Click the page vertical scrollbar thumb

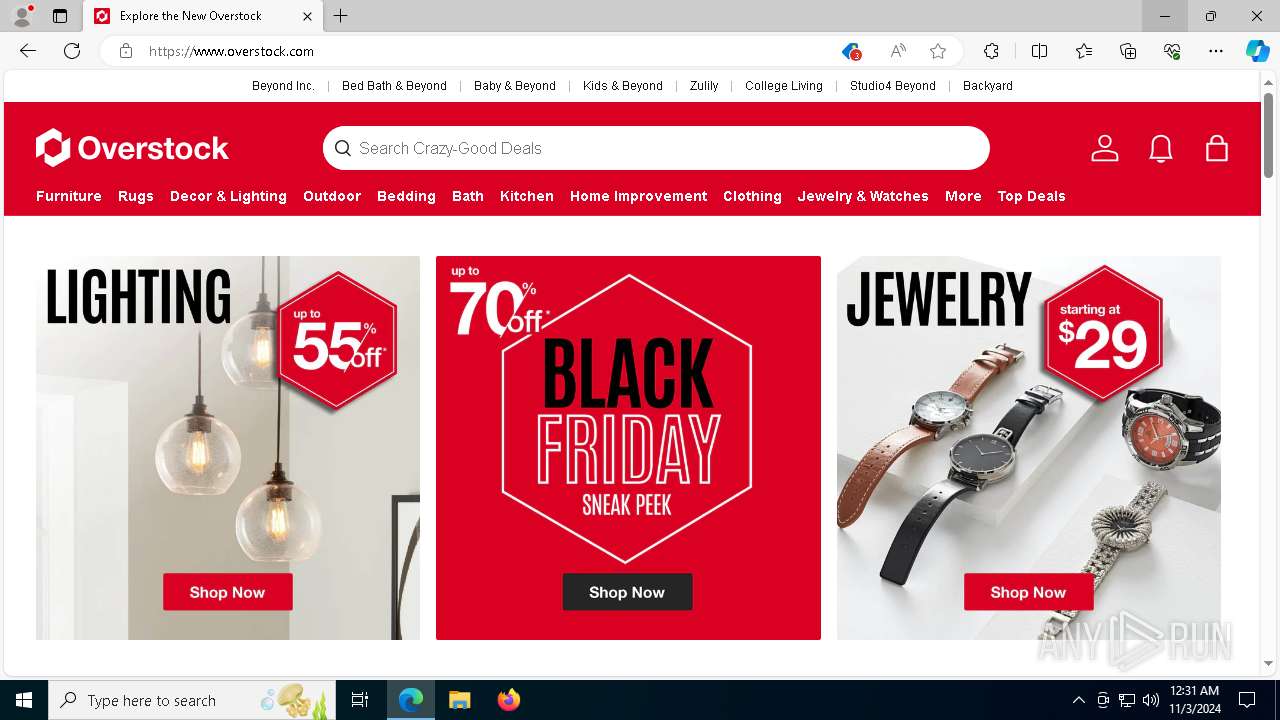coord(1268,135)
